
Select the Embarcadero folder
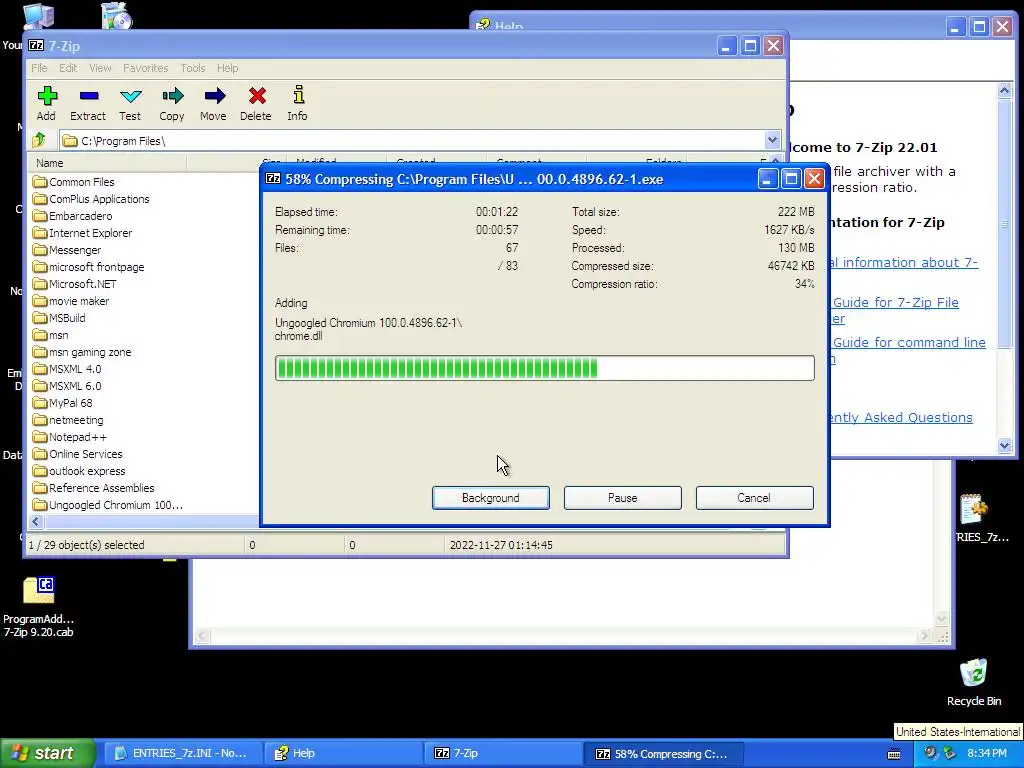[72, 216]
